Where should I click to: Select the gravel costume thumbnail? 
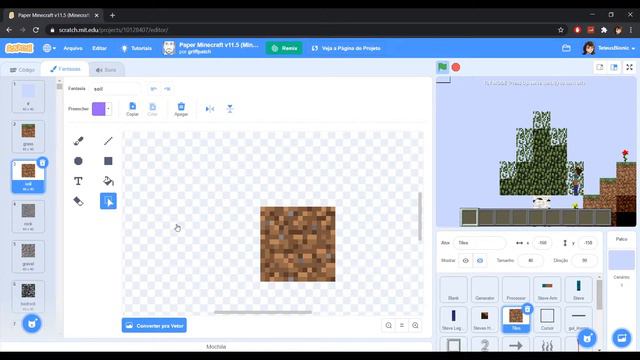click(28, 256)
